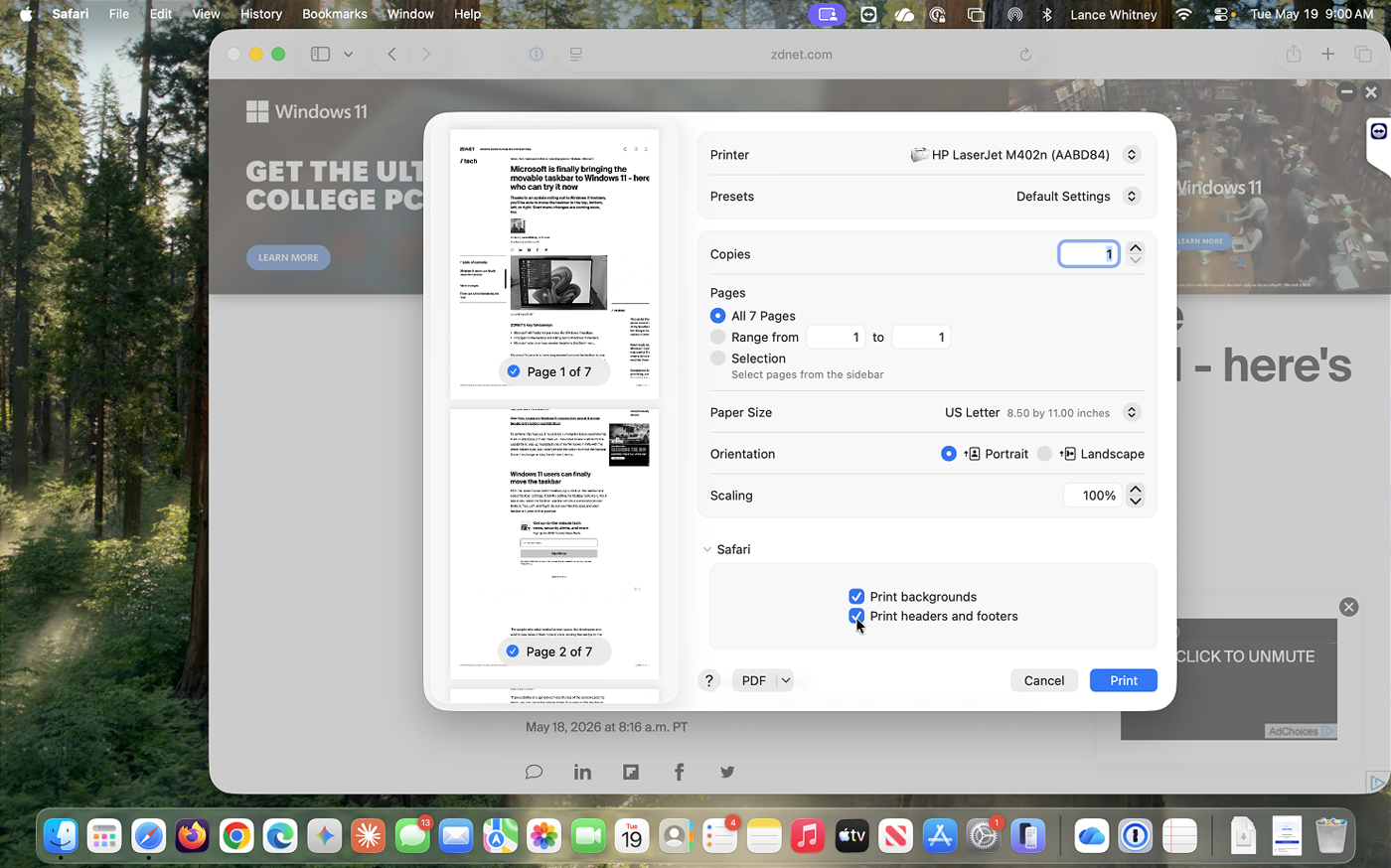The height and width of the screenshot is (868, 1391).
Task: Open the Paper Size dropdown
Action: point(1131,412)
